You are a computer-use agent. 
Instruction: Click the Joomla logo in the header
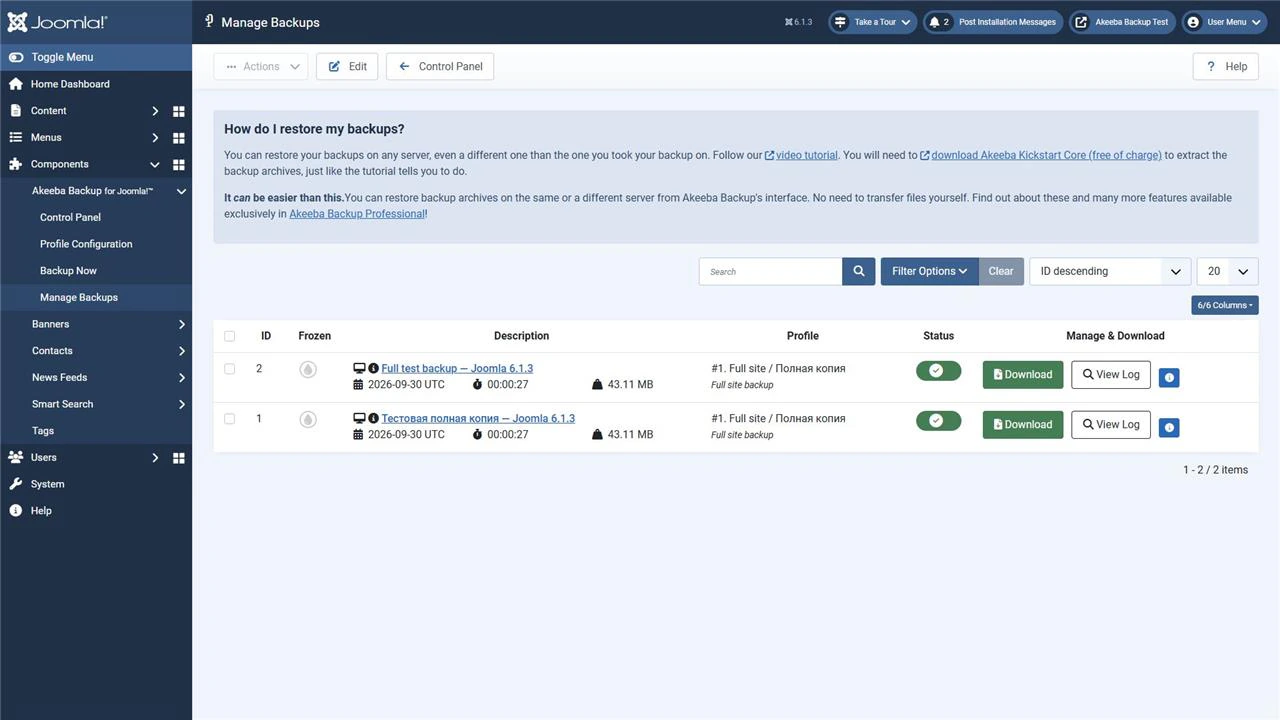[x=57, y=22]
